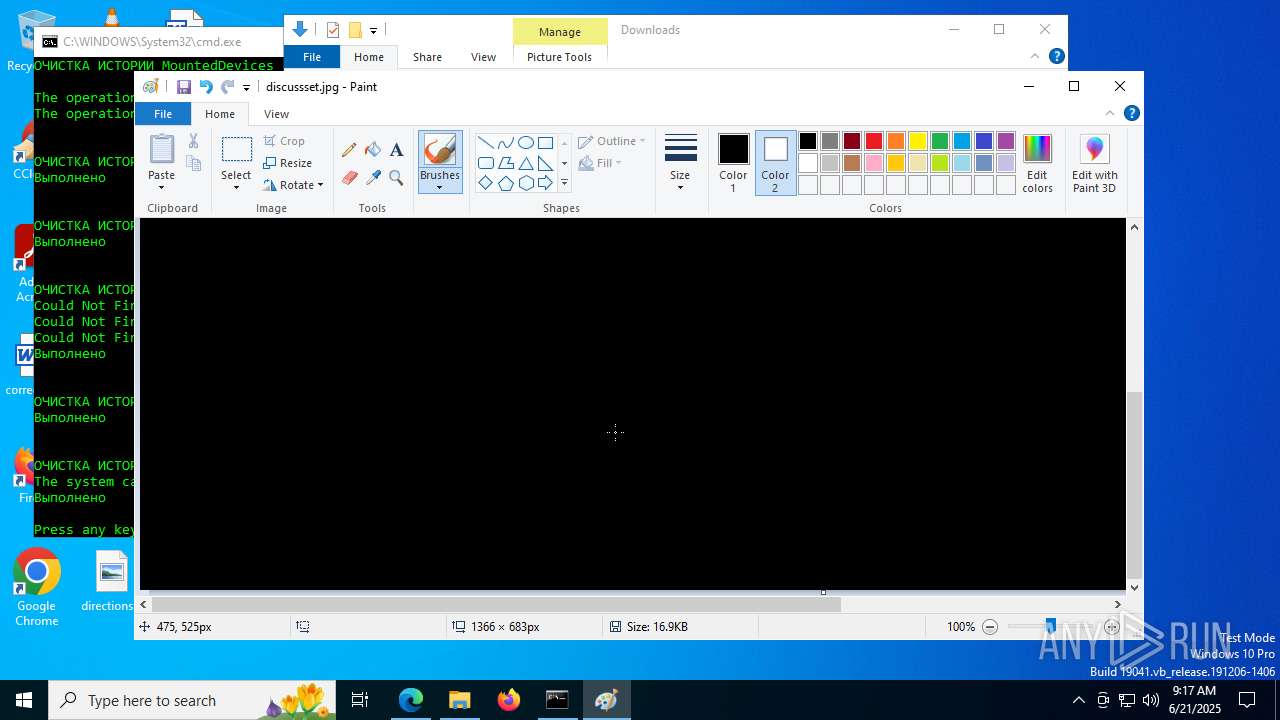Open Paint Help question mark icon
The height and width of the screenshot is (720, 1280).
click(1131, 114)
